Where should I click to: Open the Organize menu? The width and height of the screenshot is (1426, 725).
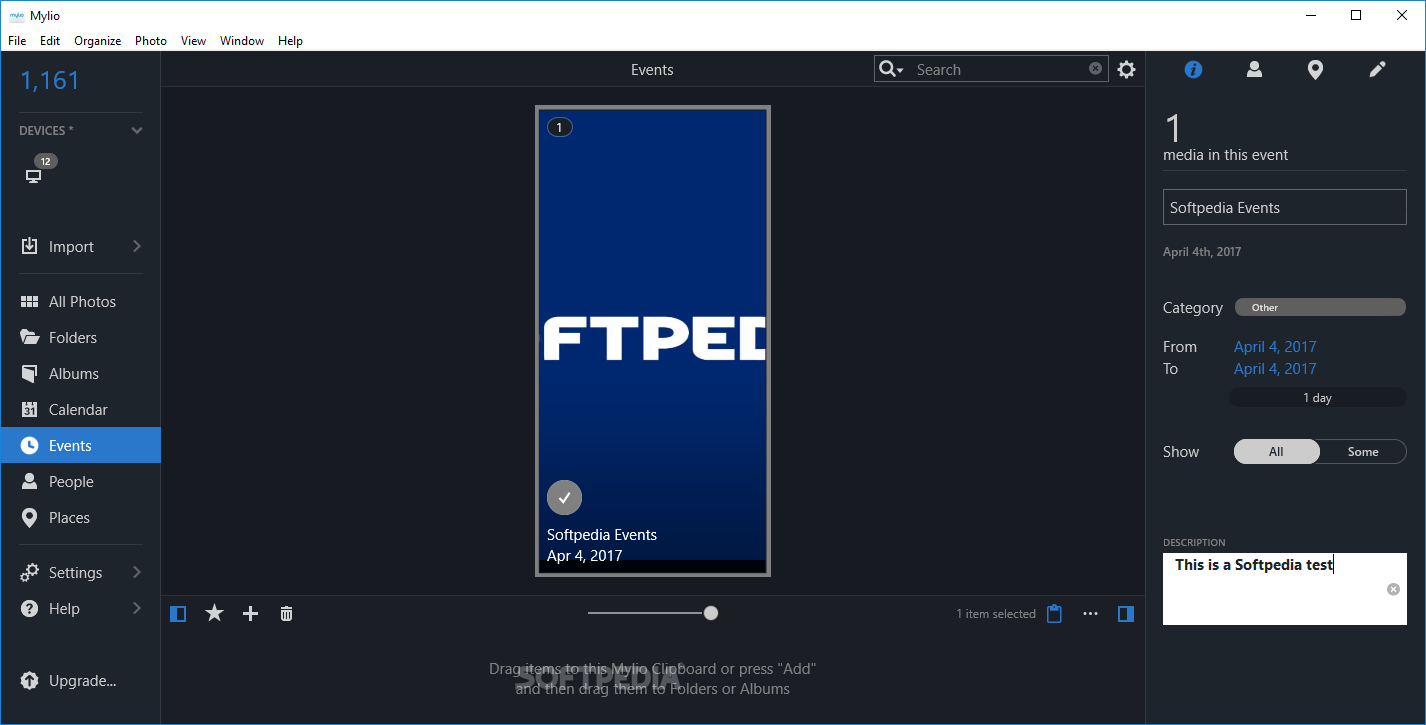pos(98,41)
